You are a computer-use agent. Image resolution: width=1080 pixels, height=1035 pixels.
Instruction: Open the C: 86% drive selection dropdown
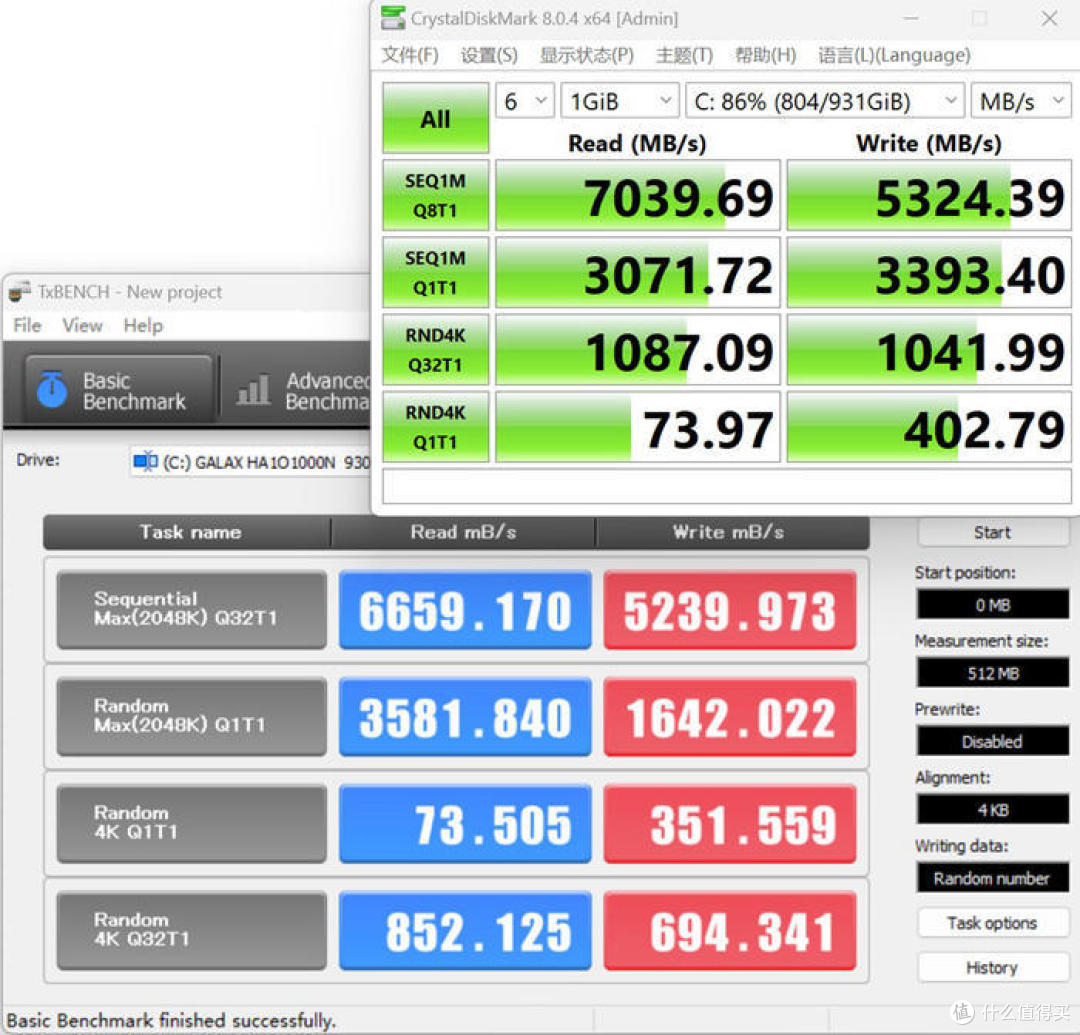pyautogui.click(x=824, y=101)
